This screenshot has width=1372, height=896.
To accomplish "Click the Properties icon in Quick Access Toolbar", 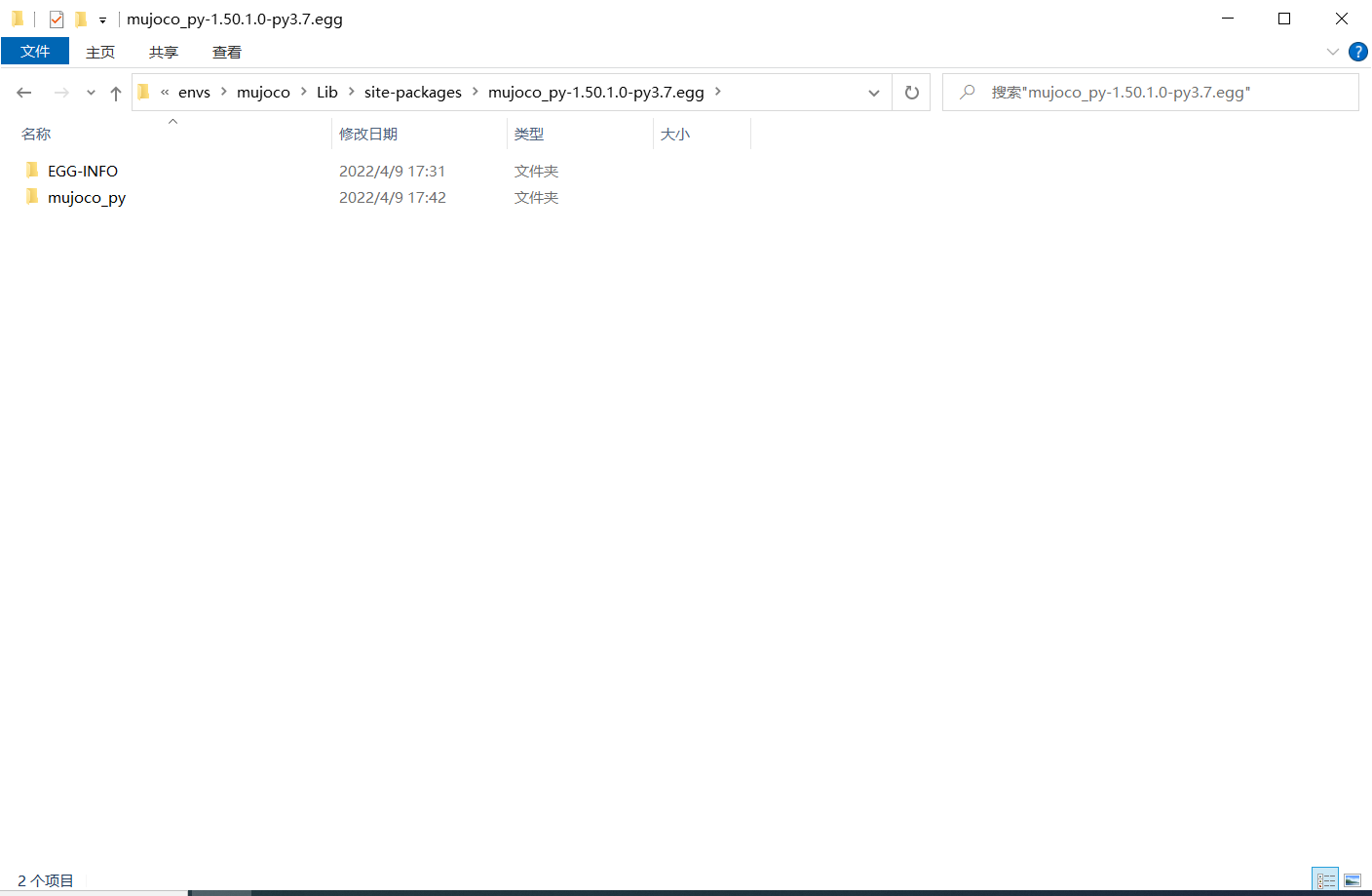I will [x=56, y=18].
